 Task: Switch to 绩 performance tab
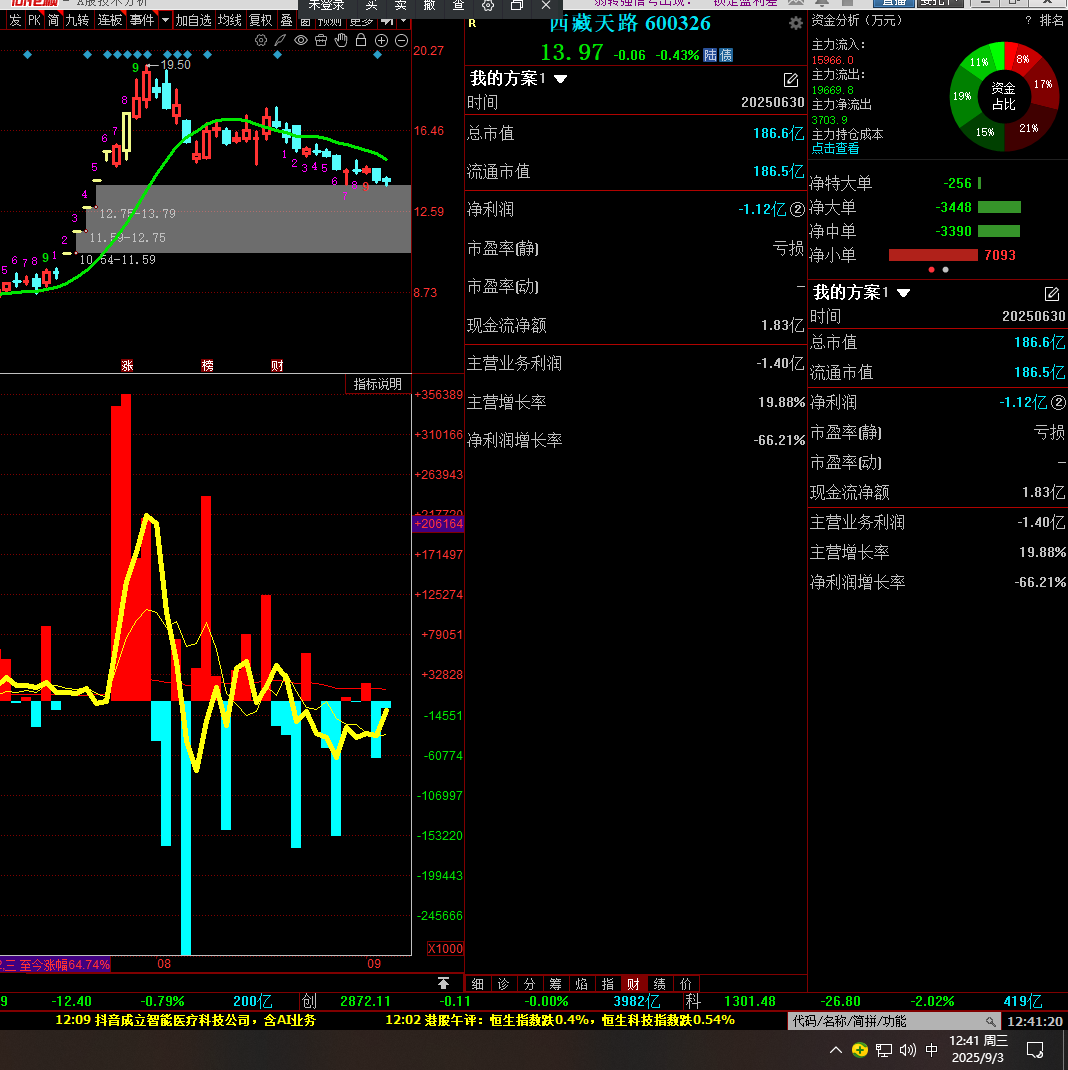click(x=659, y=984)
